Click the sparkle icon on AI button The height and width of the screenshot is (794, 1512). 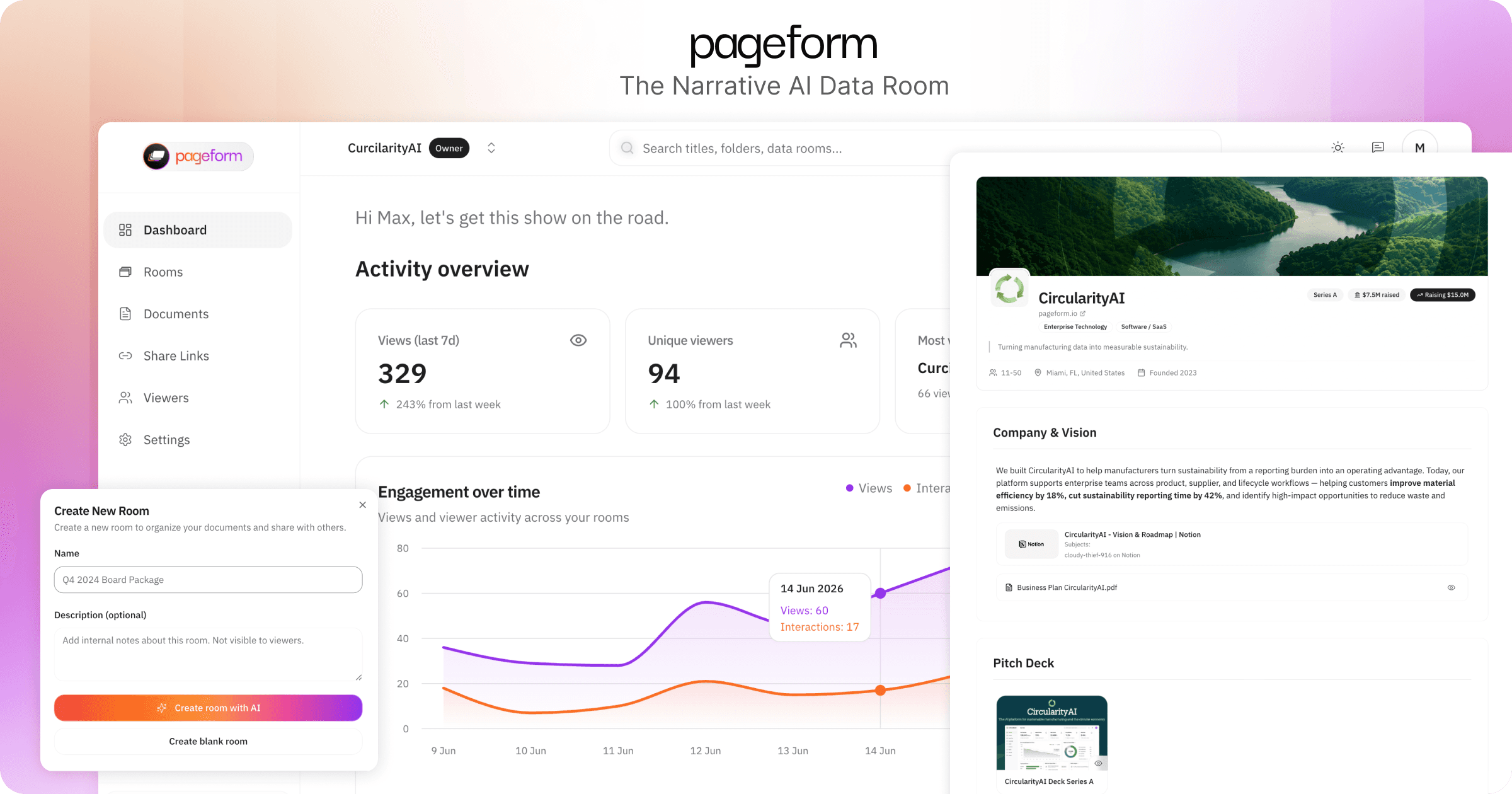coord(162,708)
